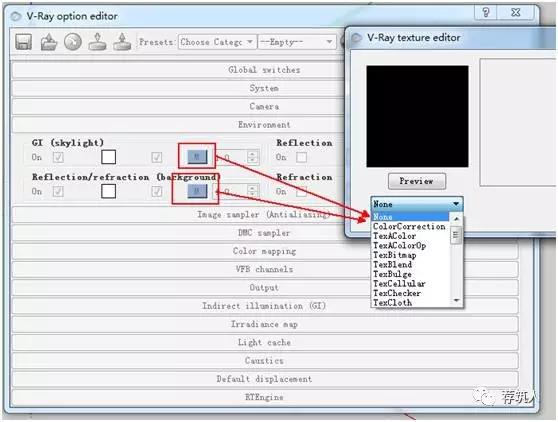Click the load options folder icon
Screen dimensions: 558x422
pyautogui.click(x=48, y=42)
